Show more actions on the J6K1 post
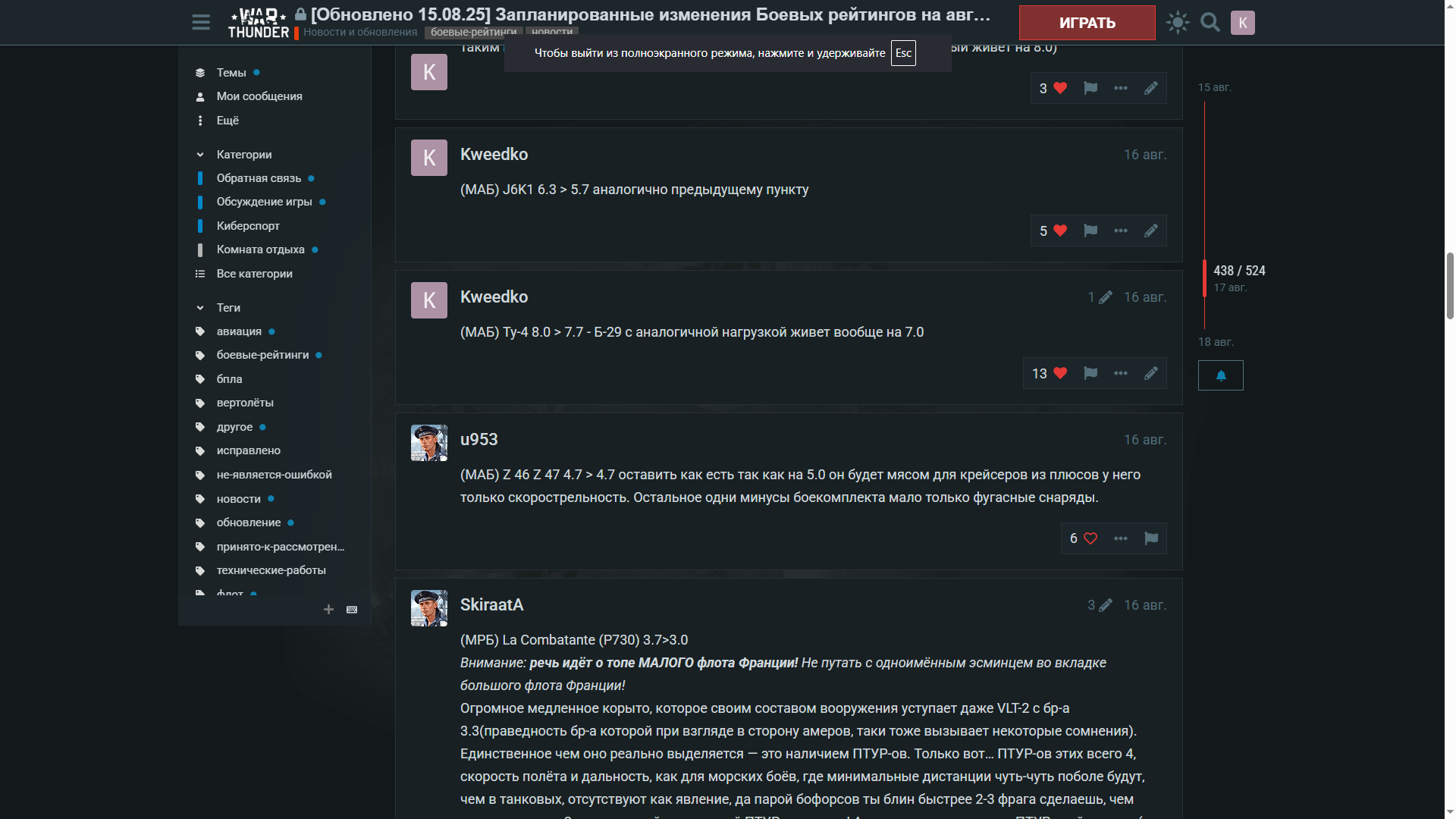Screen dimensions: 1456x819 pos(1121,231)
